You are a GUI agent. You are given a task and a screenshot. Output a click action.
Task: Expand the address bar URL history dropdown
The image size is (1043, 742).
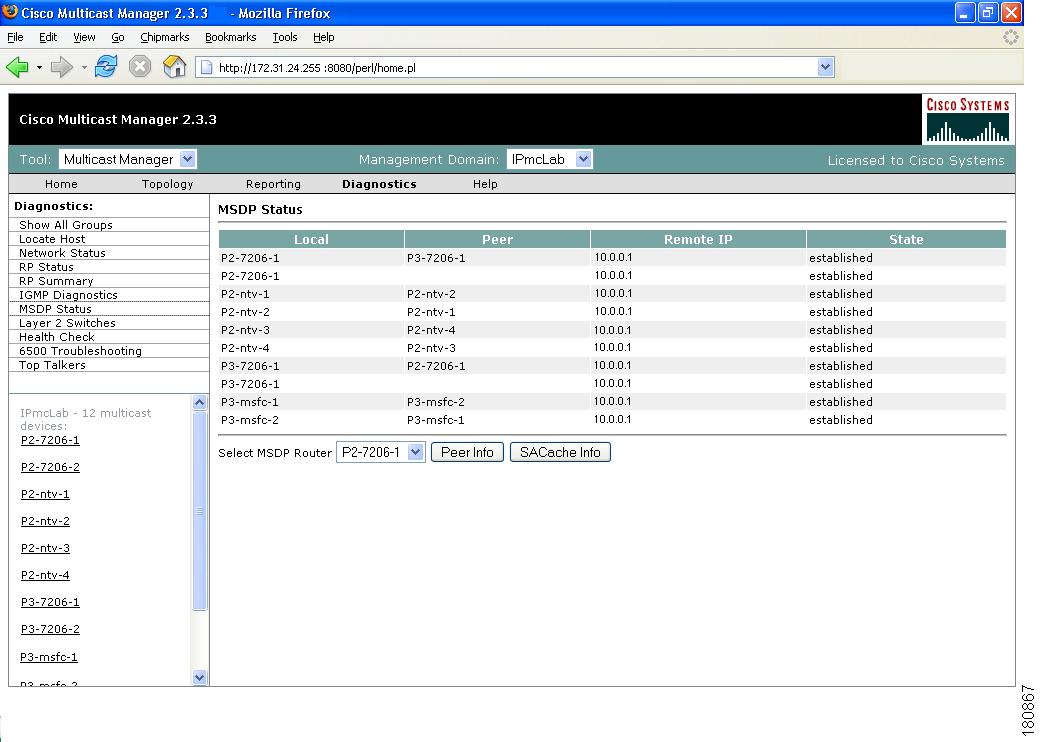(825, 67)
